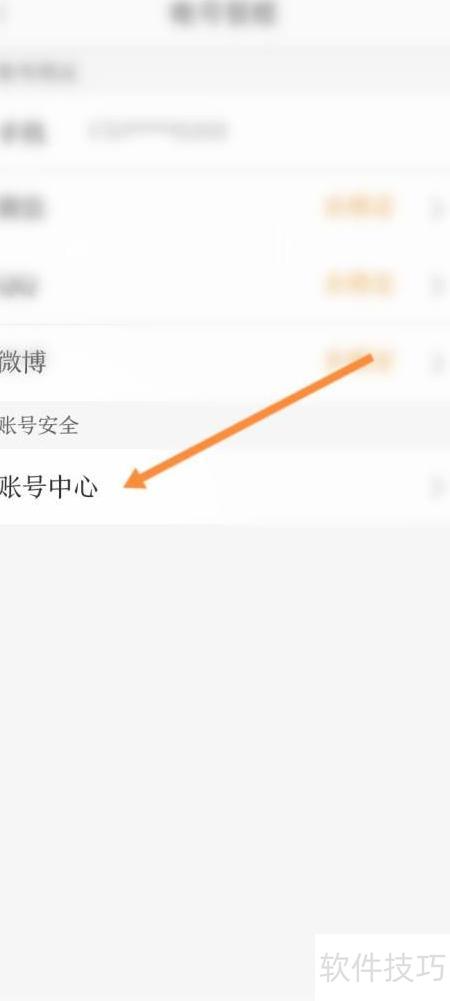Image resolution: width=450 pixels, height=1001 pixels.
Task: Click the upper tail end of the orange annotation arrow
Action: tap(367, 359)
